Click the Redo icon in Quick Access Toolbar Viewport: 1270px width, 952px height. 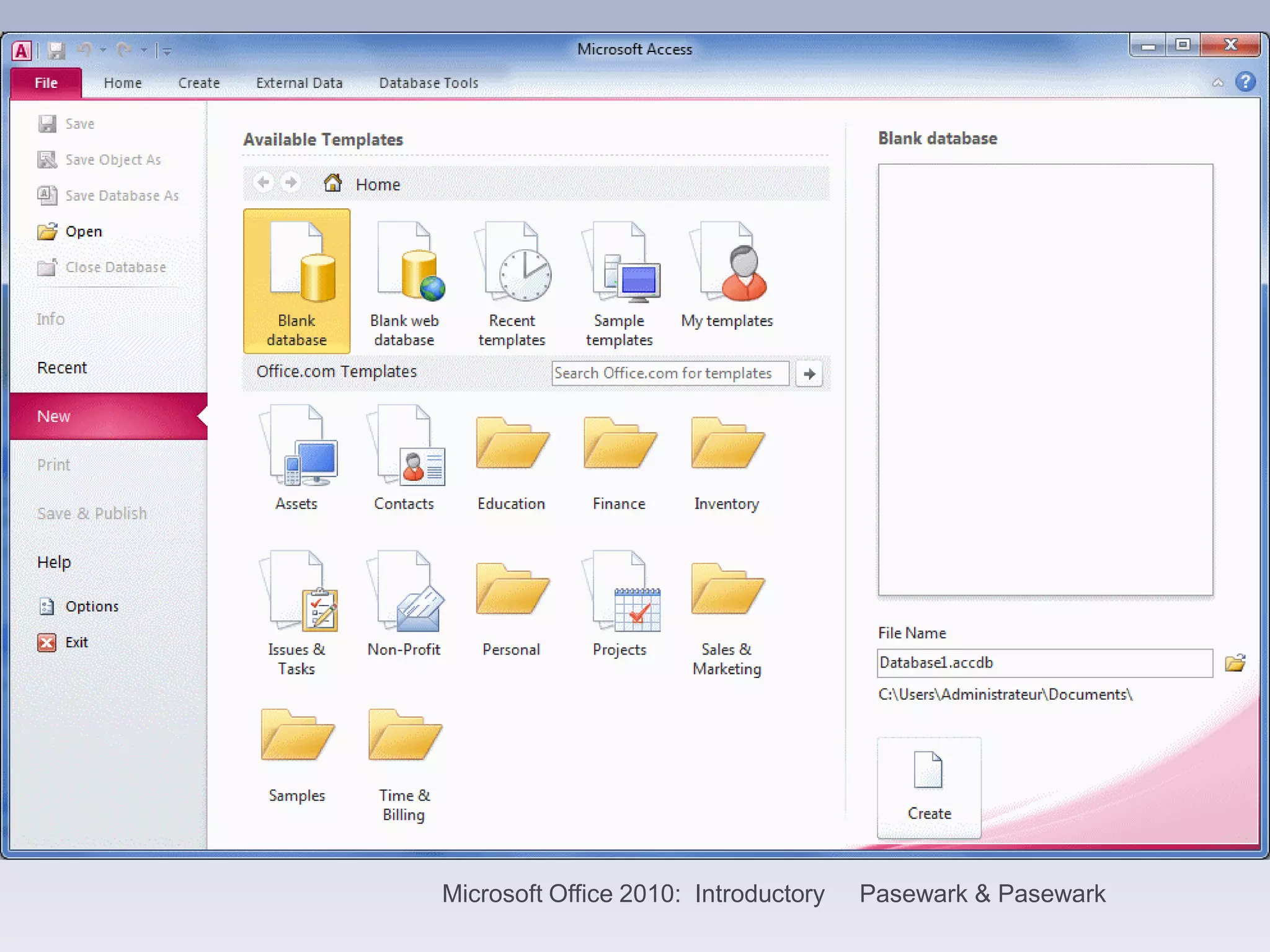[124, 49]
